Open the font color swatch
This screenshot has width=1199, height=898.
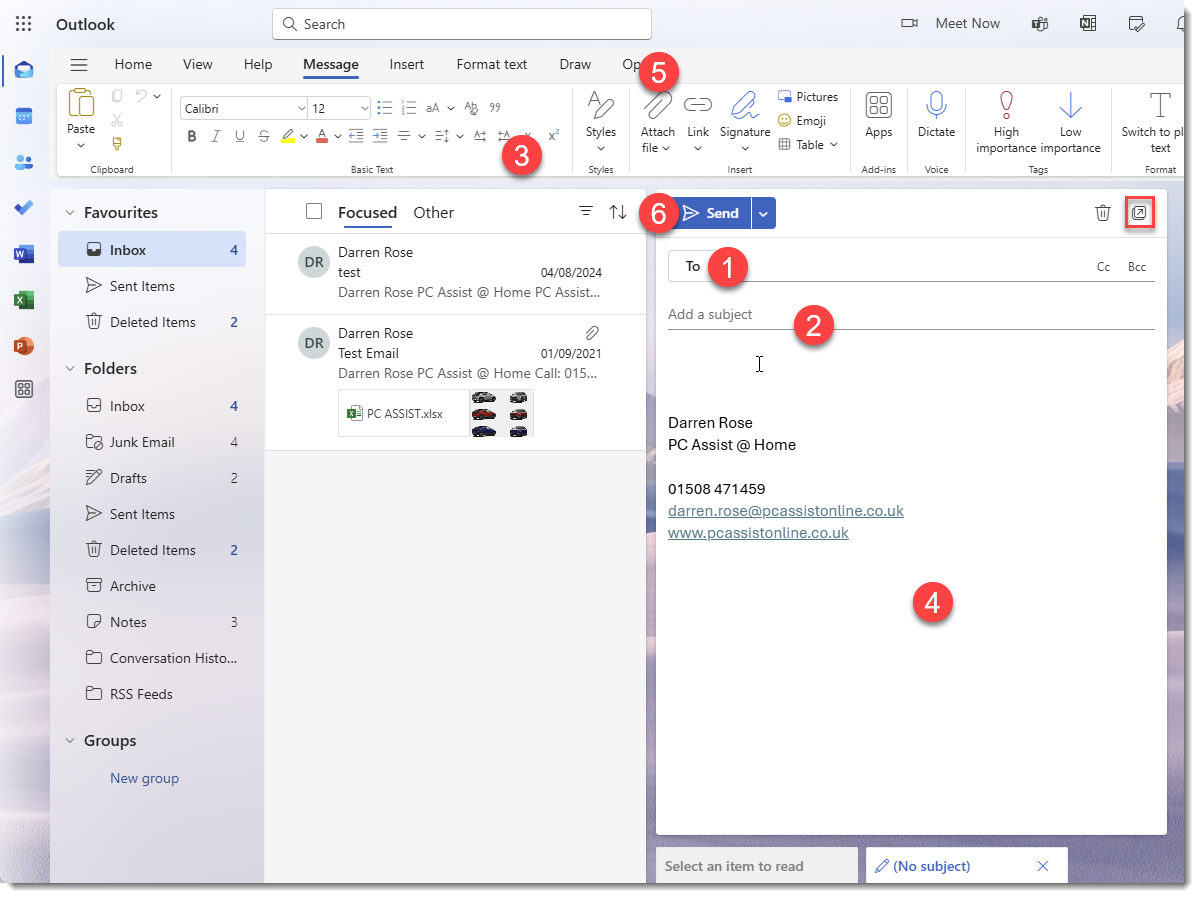click(320, 136)
